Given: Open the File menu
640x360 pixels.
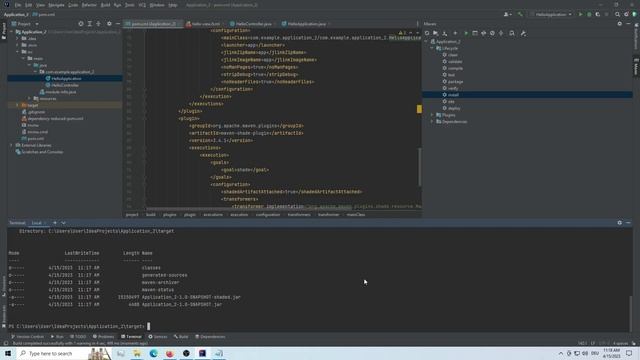Looking at the screenshot, I should click(18, 5).
